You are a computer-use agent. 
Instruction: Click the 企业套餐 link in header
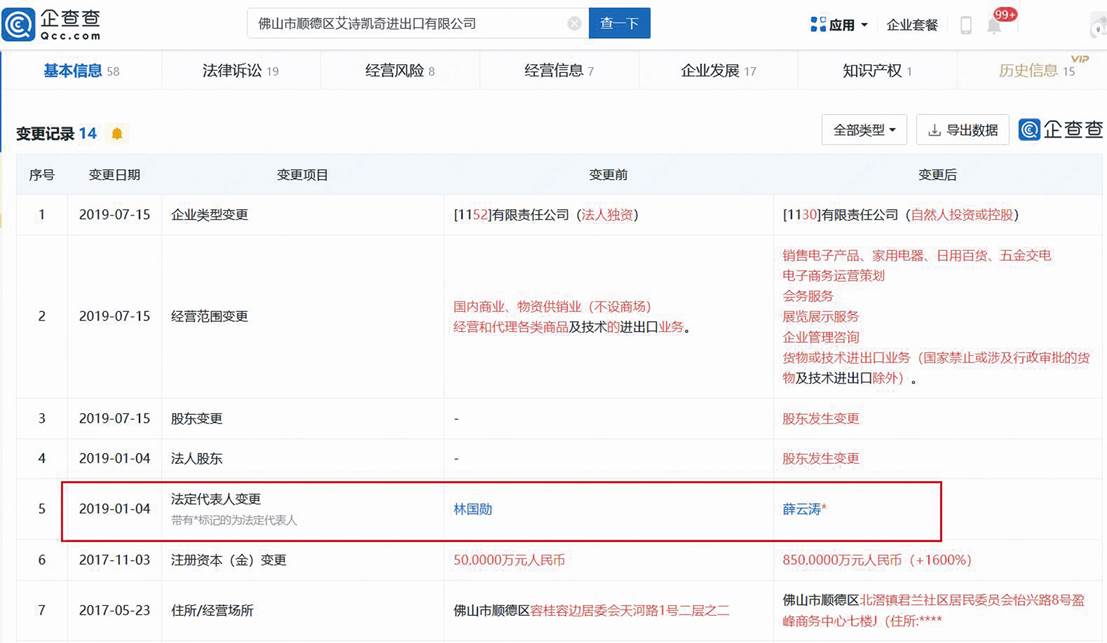point(912,25)
